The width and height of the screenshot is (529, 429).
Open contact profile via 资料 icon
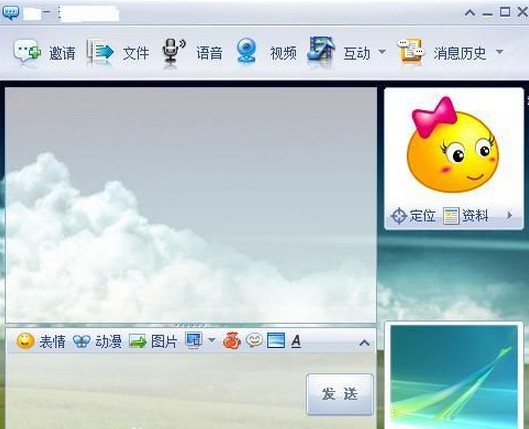click(x=451, y=216)
